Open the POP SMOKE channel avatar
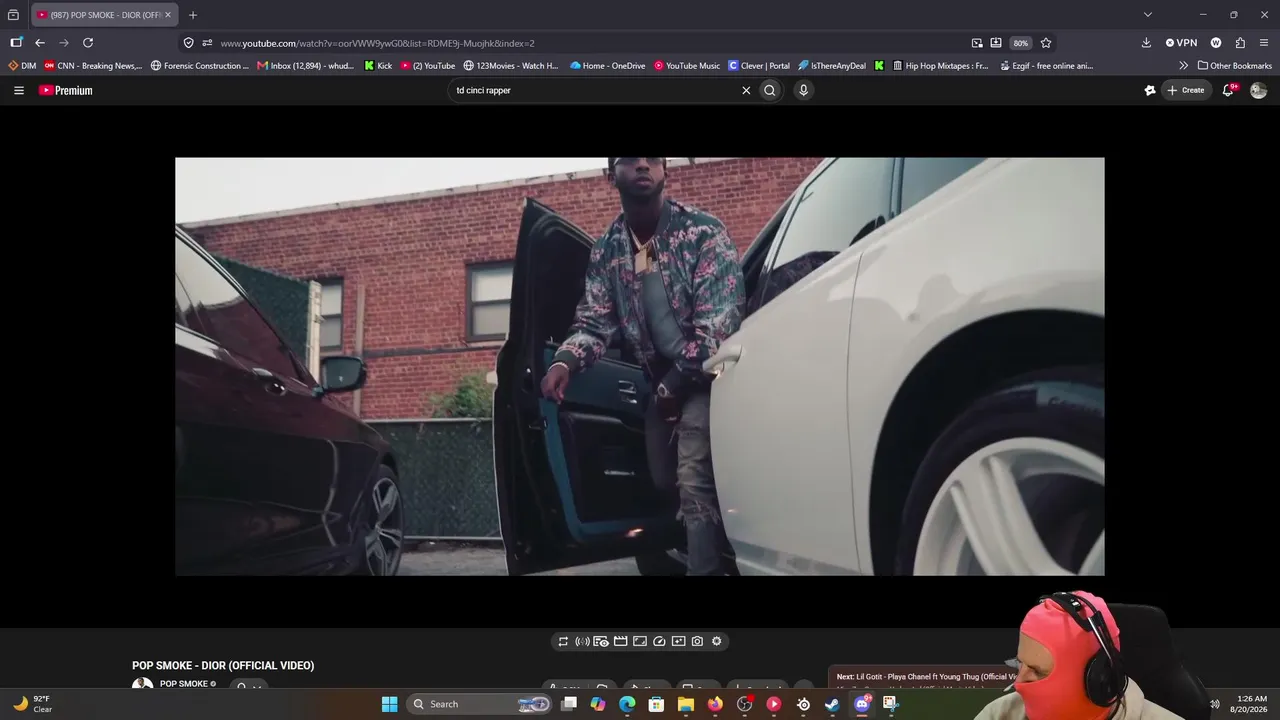The image size is (1280, 720). click(143, 686)
